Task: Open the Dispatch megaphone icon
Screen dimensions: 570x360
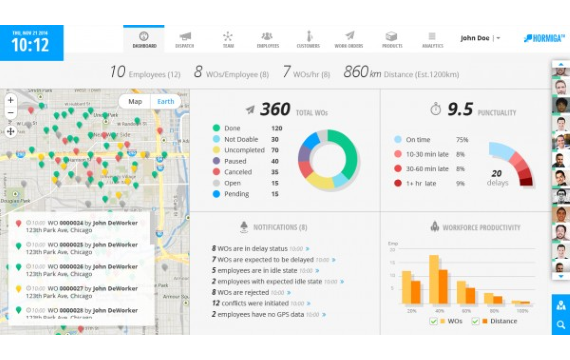Action: click(x=185, y=37)
